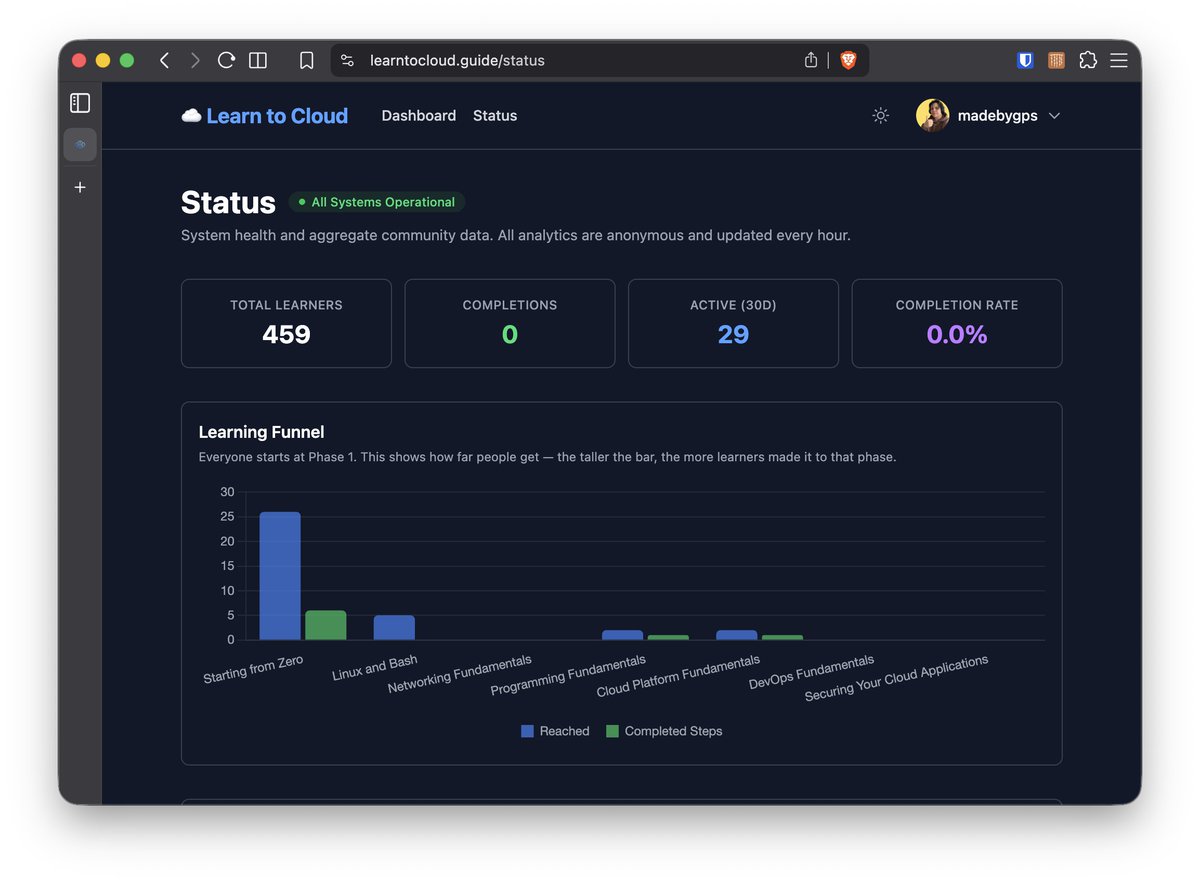The width and height of the screenshot is (1200, 882).
Task: Click the blue Starting from Zero bar
Action: tap(280, 576)
